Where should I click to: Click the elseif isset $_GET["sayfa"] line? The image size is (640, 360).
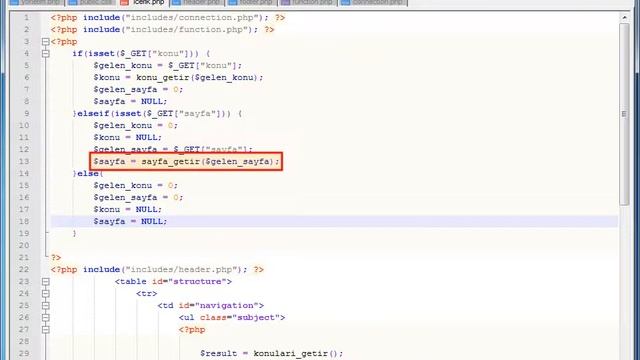(157, 113)
